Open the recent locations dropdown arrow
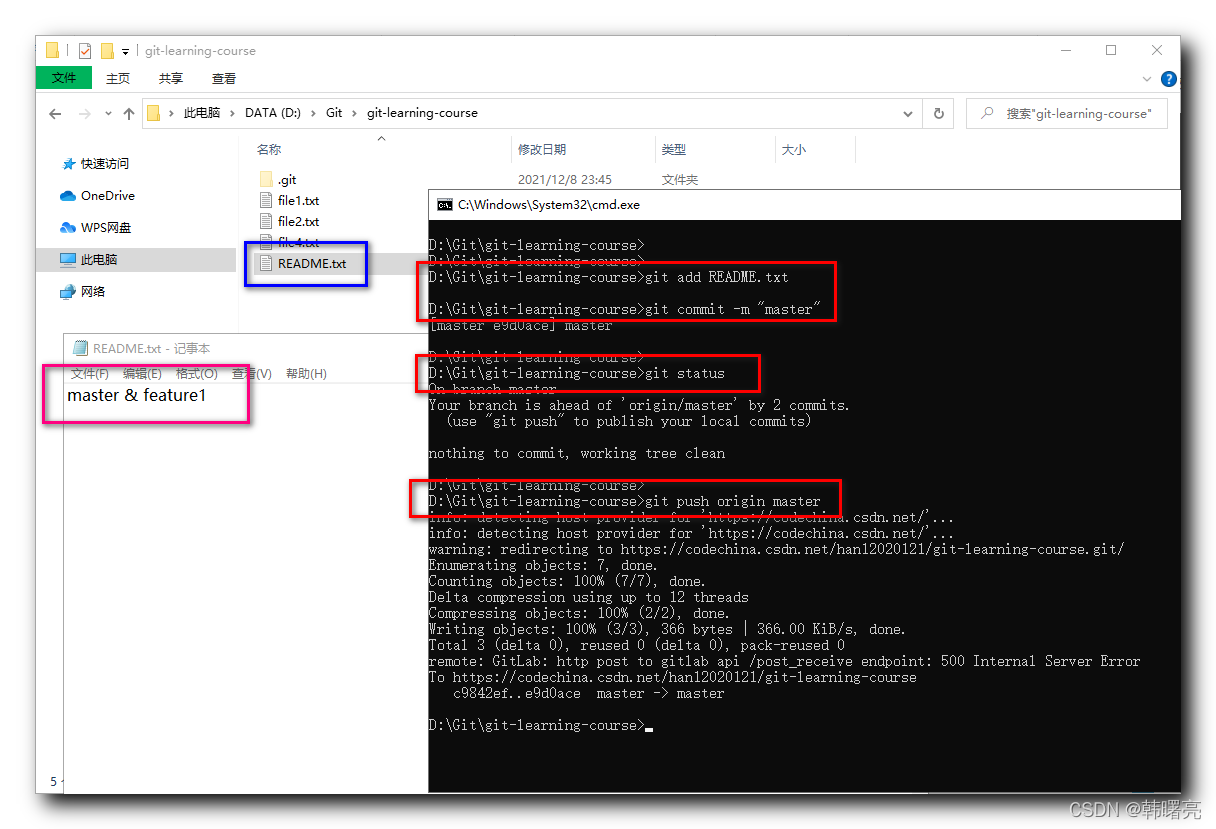Screen dimensions: 1216x829 [x=108, y=114]
